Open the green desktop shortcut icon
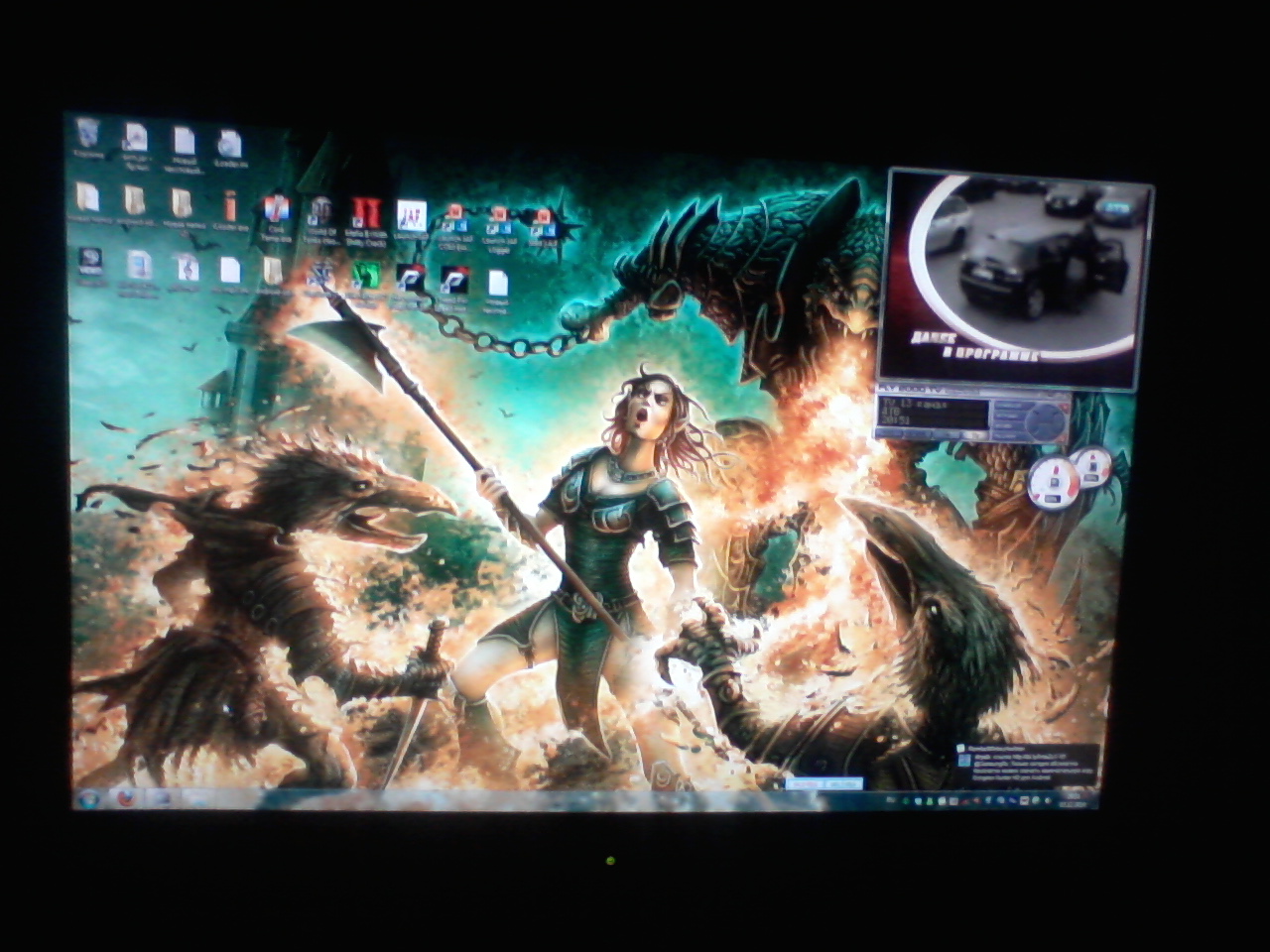 366,276
